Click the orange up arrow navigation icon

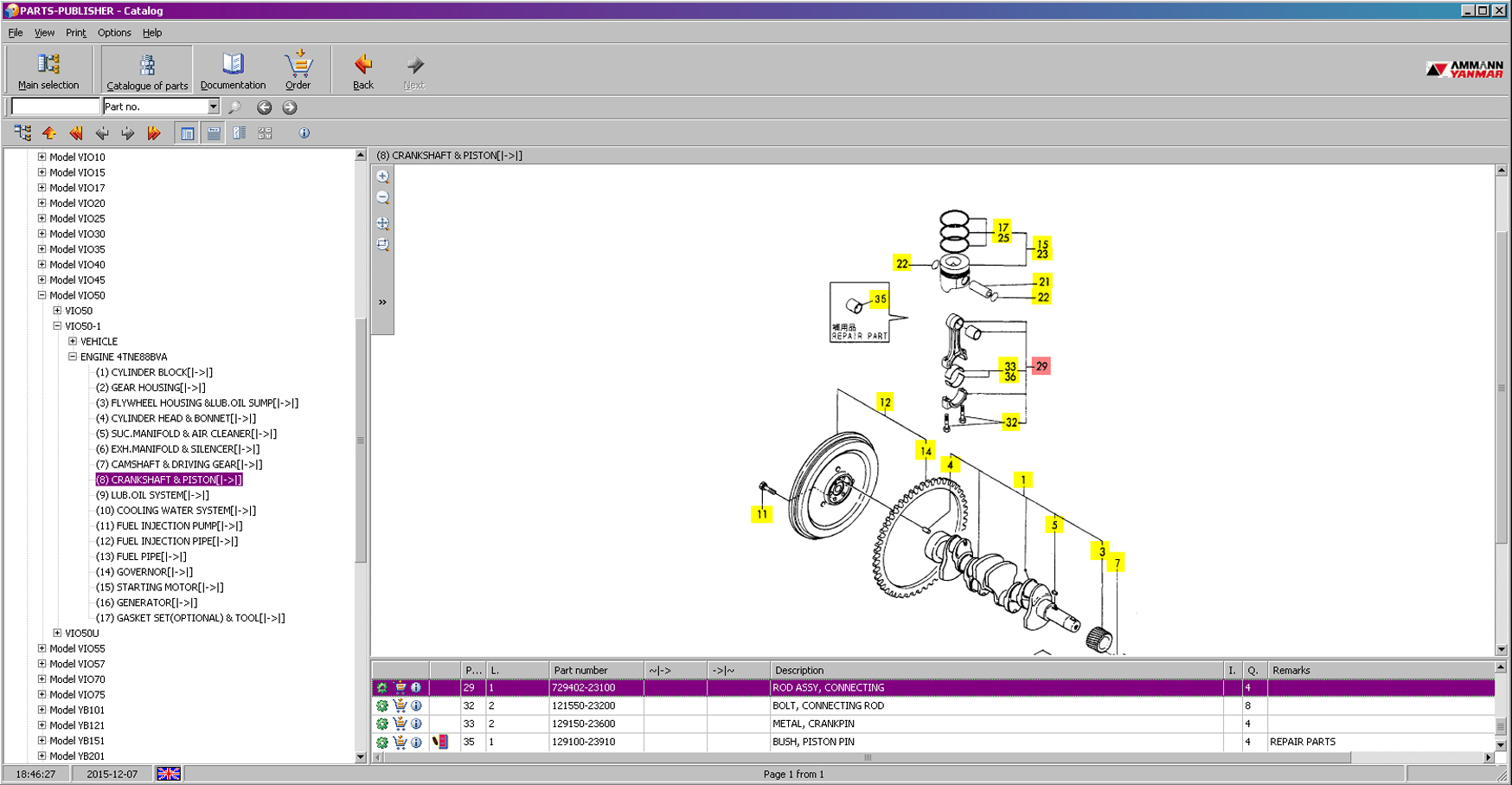coord(49,133)
